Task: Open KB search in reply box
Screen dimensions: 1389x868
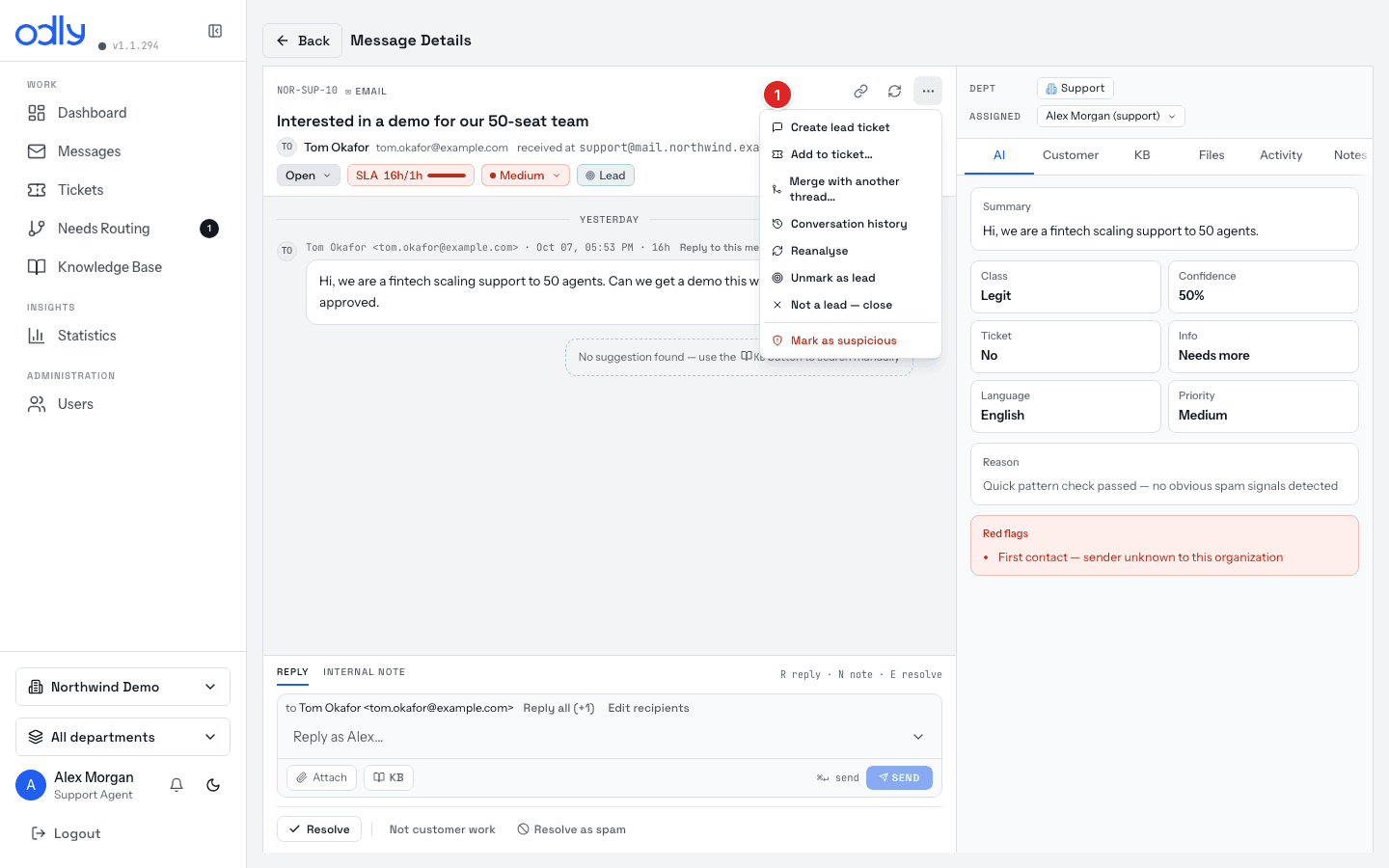Action: (x=389, y=777)
